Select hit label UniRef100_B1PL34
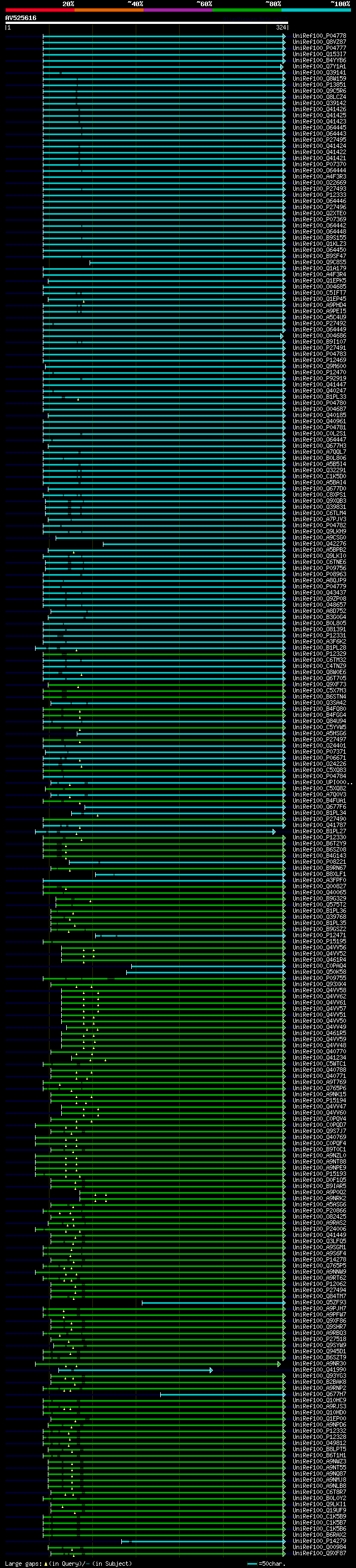The height and width of the screenshot is (1568, 356). [x=319, y=813]
